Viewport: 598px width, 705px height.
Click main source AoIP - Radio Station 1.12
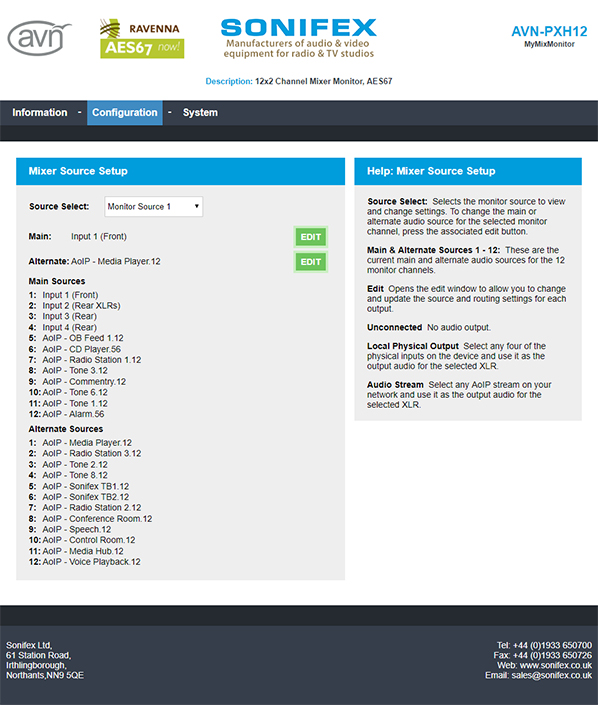click(x=92, y=360)
